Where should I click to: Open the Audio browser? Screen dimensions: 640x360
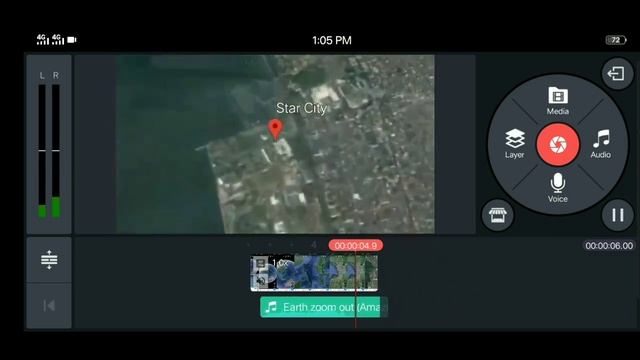[601, 144]
